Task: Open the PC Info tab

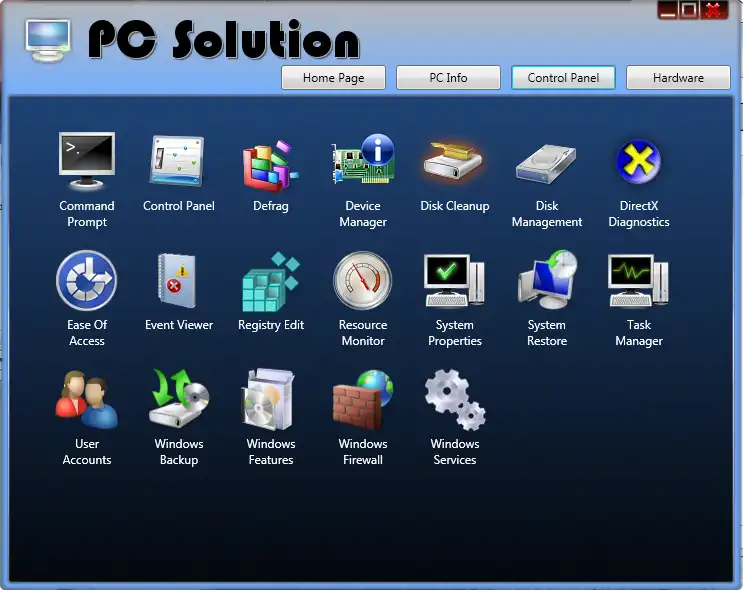Action: (x=448, y=78)
